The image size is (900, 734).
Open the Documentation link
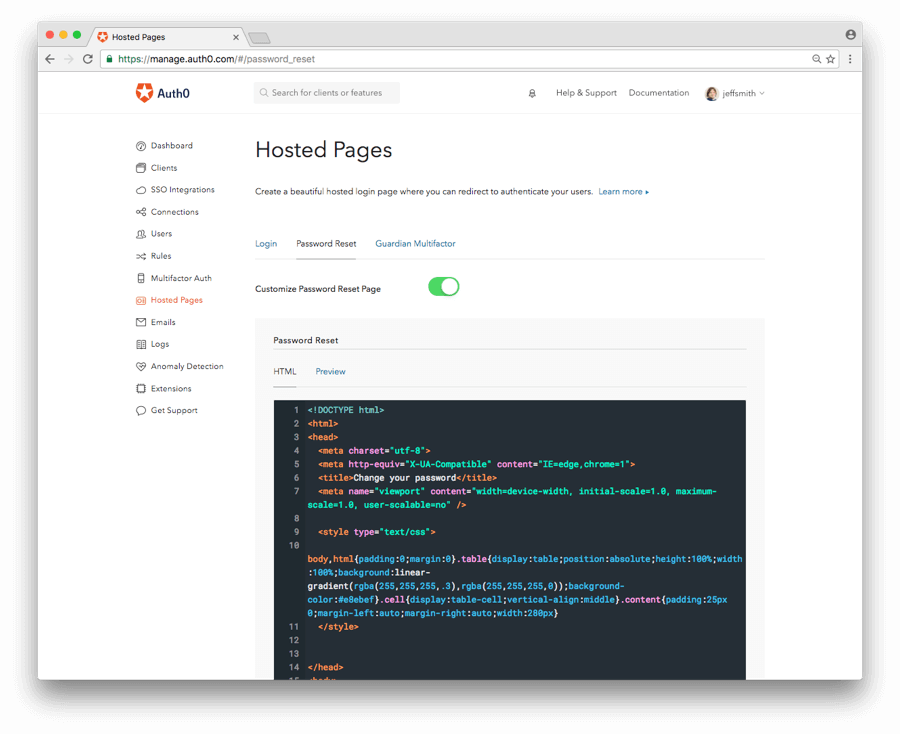pyautogui.click(x=658, y=93)
